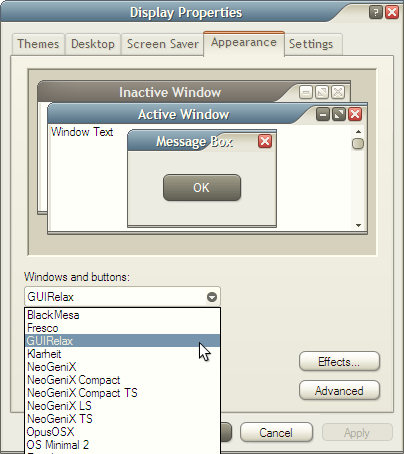This screenshot has width=404, height=454.
Task: Click the Inactive Window maximize icon
Action: 322,92
